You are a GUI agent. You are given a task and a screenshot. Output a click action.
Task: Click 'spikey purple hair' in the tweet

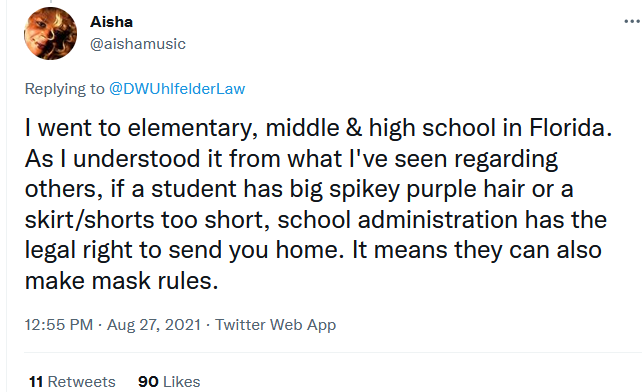point(426,189)
